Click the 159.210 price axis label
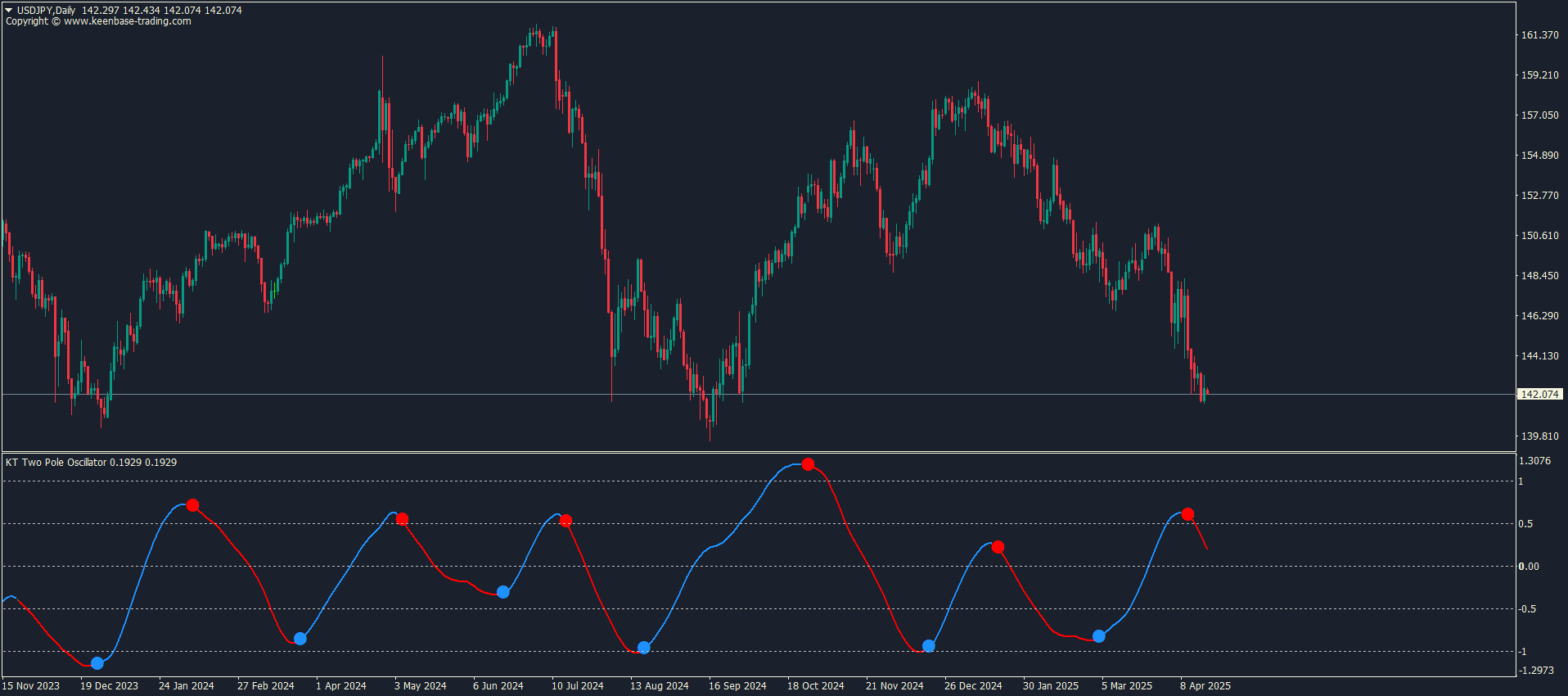The width and height of the screenshot is (1568, 696). 1539,75
